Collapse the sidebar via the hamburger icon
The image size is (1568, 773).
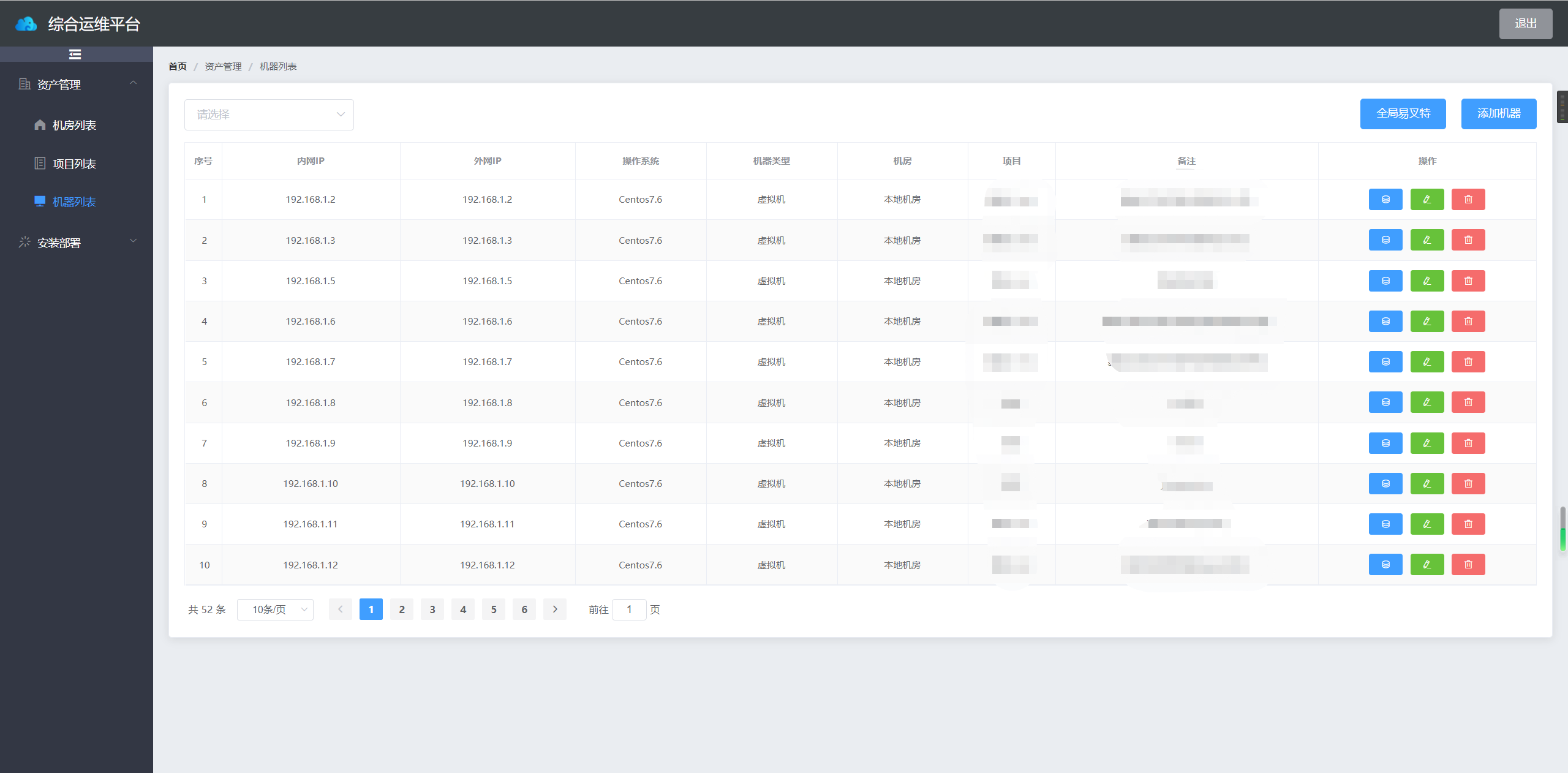pos(75,55)
